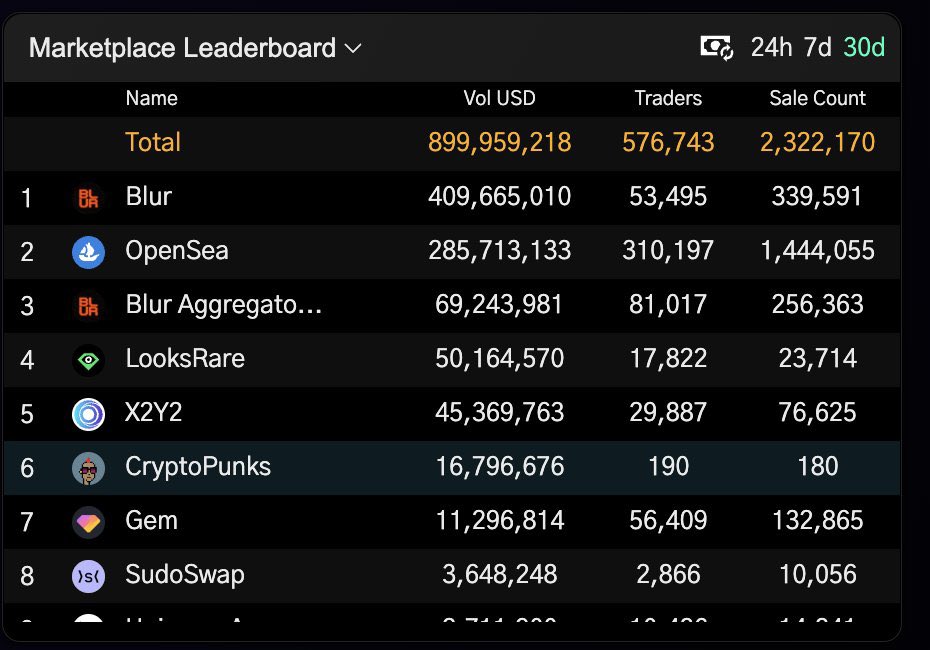Click OpenSea traders value 310,197
The image size is (930, 650).
coord(668,250)
